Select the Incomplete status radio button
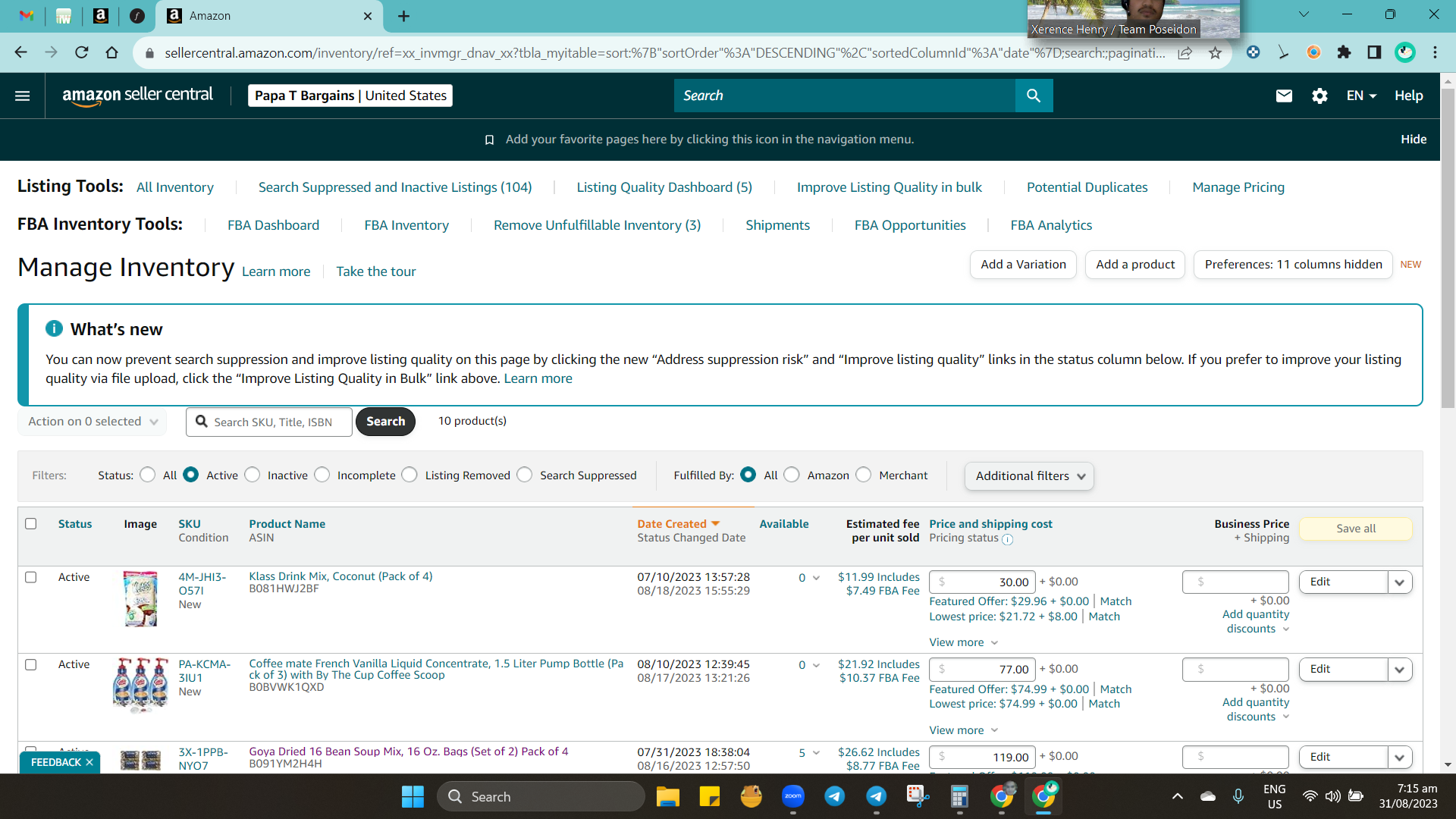The height and width of the screenshot is (819, 1456). [322, 475]
